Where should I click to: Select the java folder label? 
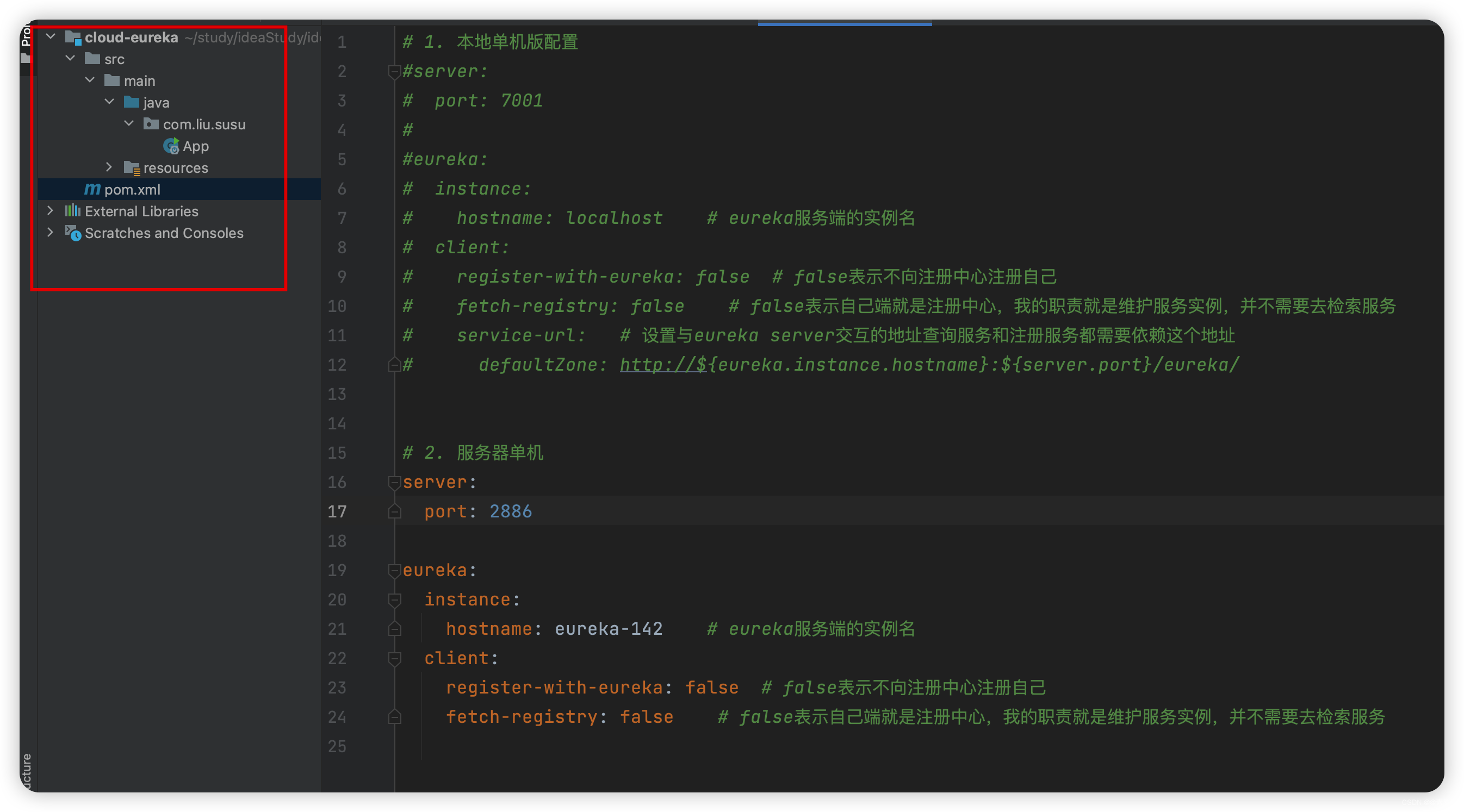point(156,103)
